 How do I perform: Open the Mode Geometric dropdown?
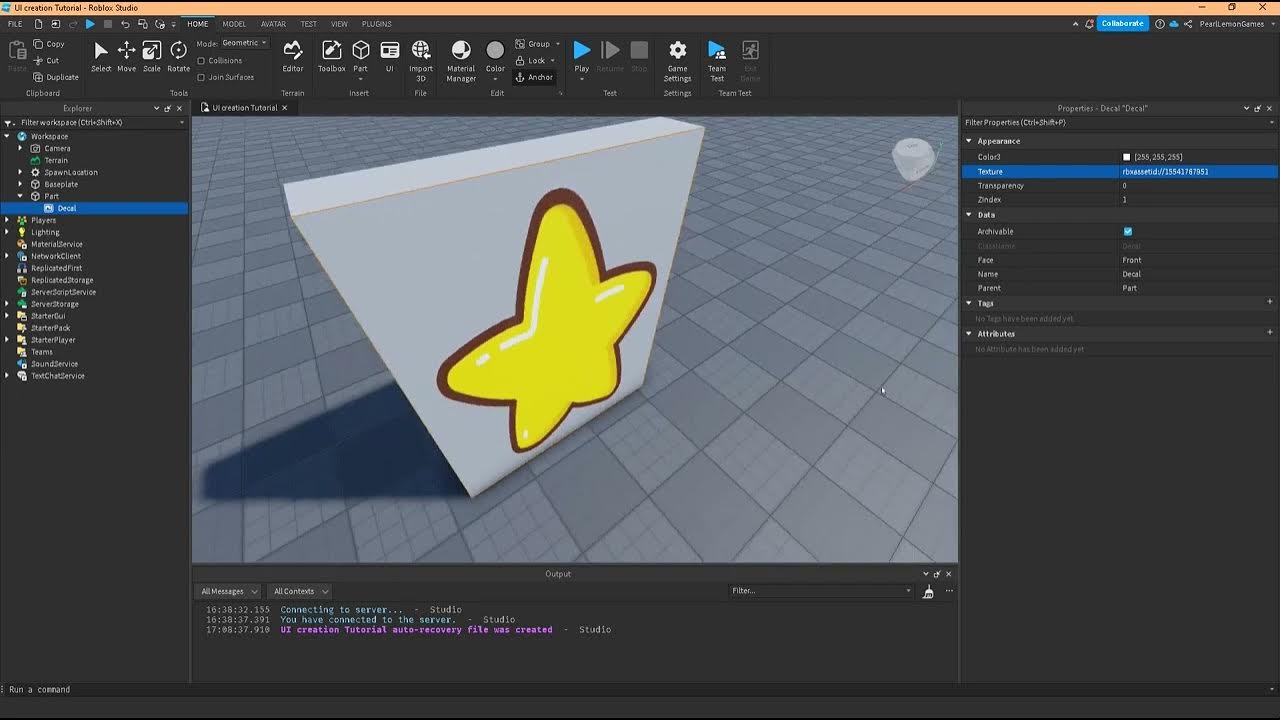tap(244, 43)
